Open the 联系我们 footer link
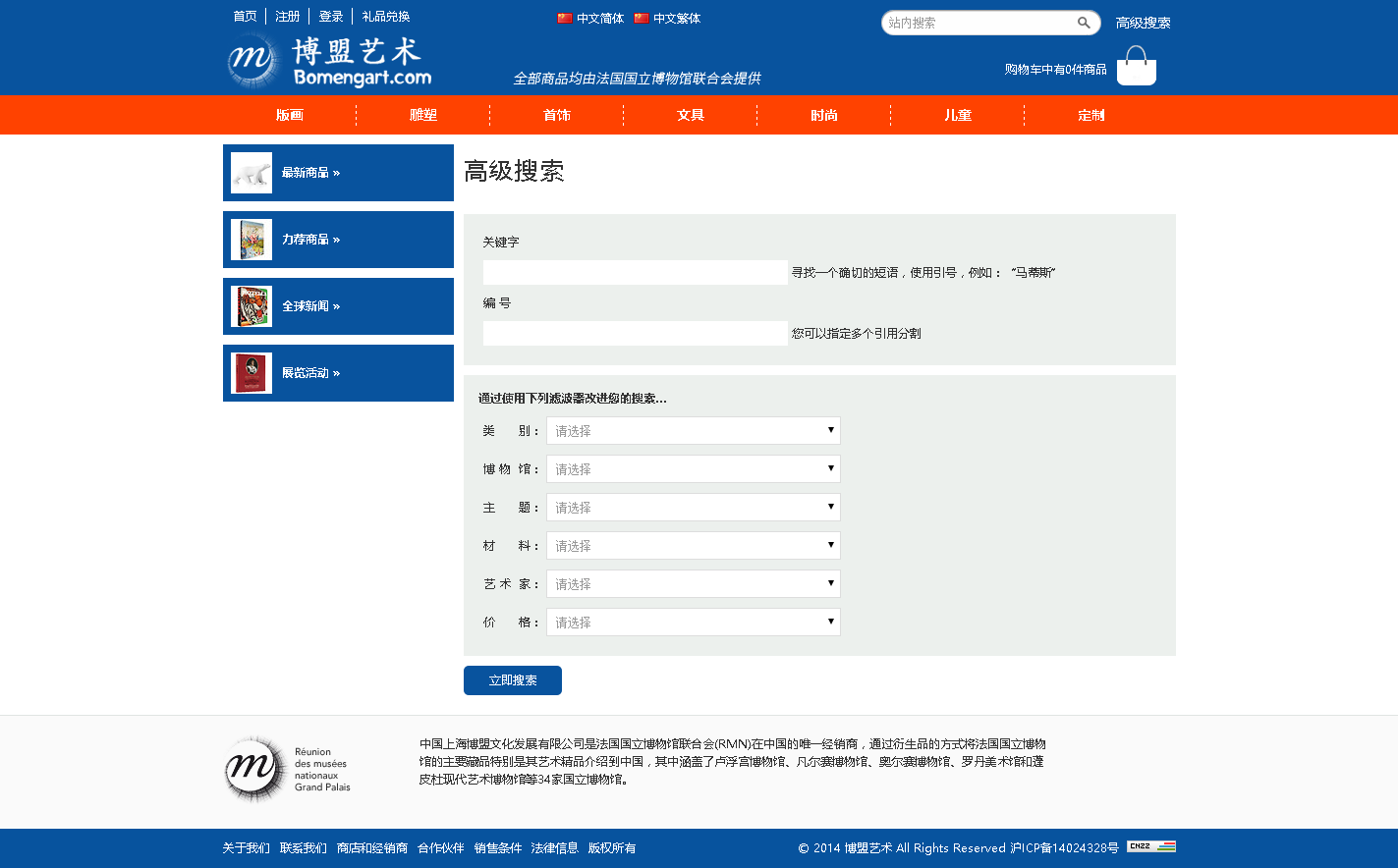The height and width of the screenshot is (868, 1398). [303, 848]
